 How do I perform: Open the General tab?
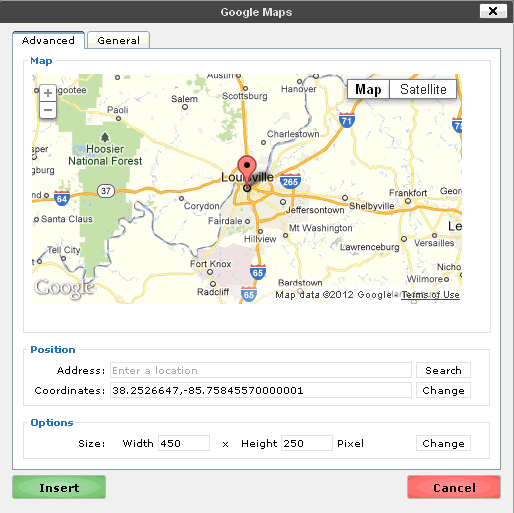tap(118, 40)
